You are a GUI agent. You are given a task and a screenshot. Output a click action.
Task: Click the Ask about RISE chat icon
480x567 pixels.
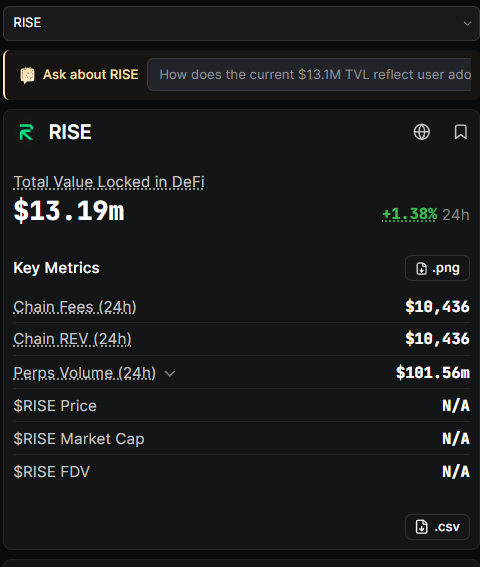[x=27, y=75]
